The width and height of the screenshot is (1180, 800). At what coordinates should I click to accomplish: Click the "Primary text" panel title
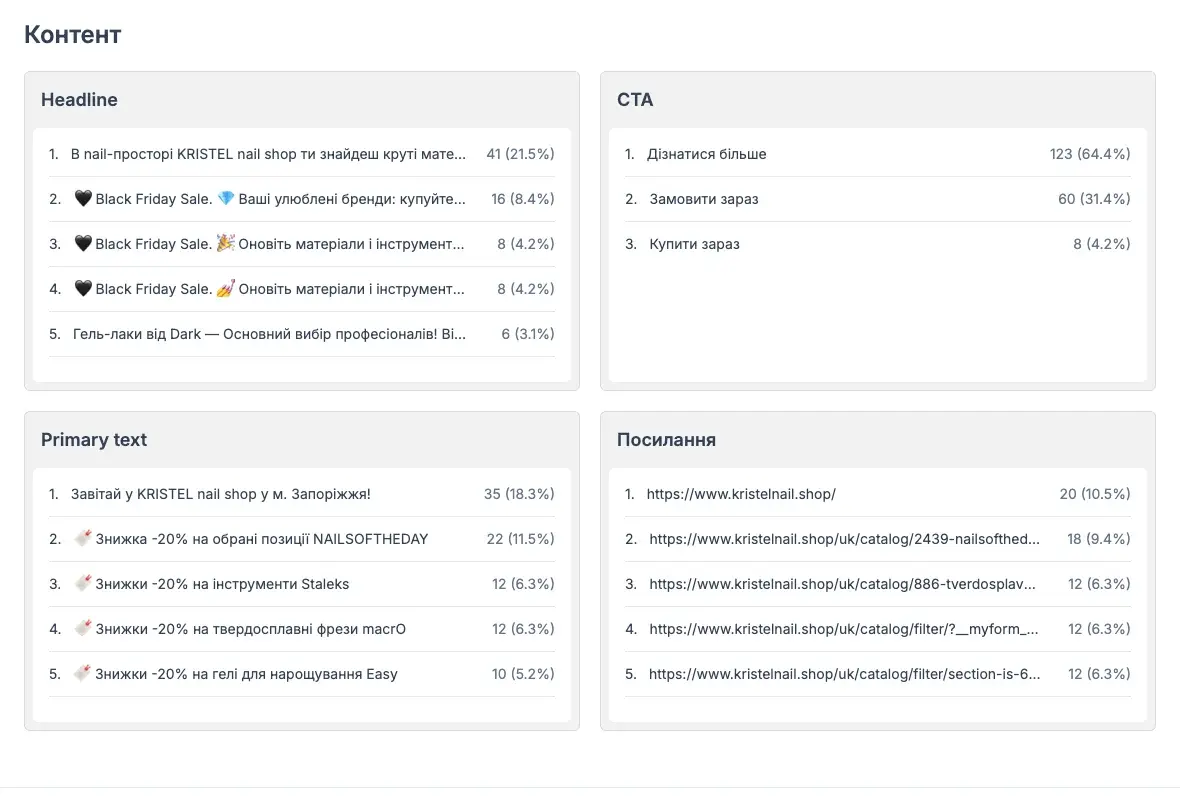click(x=94, y=440)
